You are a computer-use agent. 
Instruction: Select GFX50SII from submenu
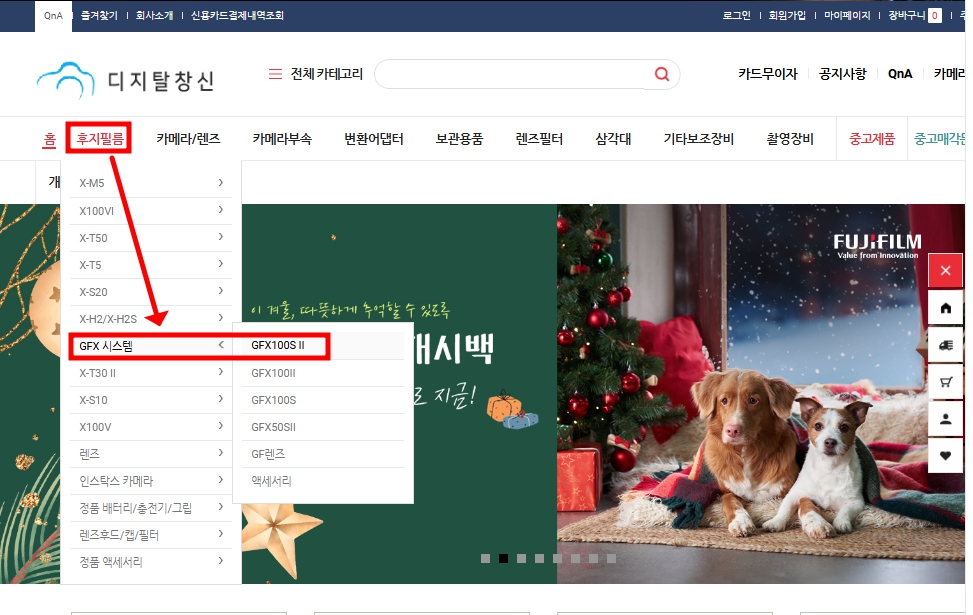coord(273,427)
